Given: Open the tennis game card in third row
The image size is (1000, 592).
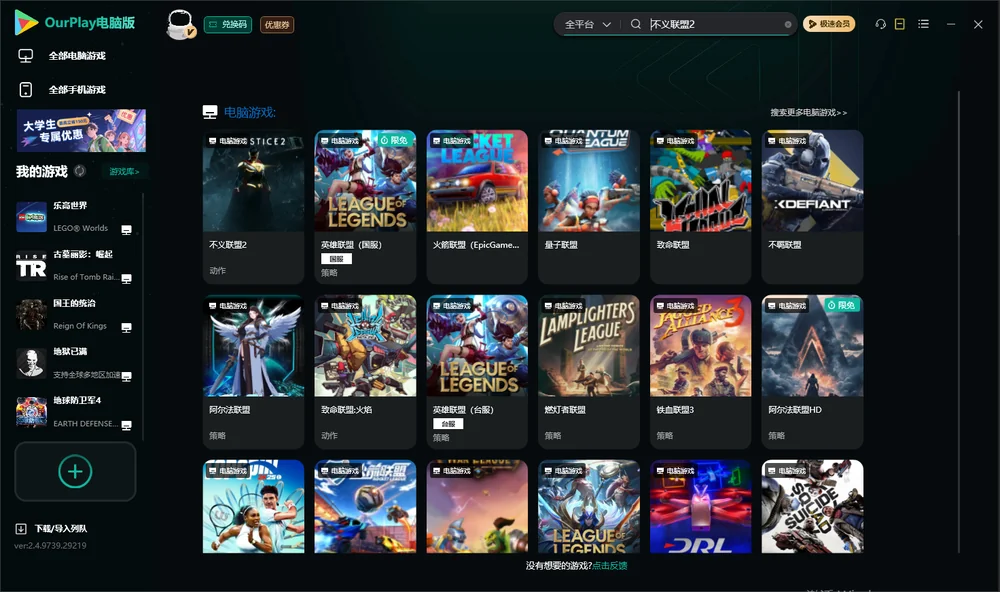Looking at the screenshot, I should point(253,507).
